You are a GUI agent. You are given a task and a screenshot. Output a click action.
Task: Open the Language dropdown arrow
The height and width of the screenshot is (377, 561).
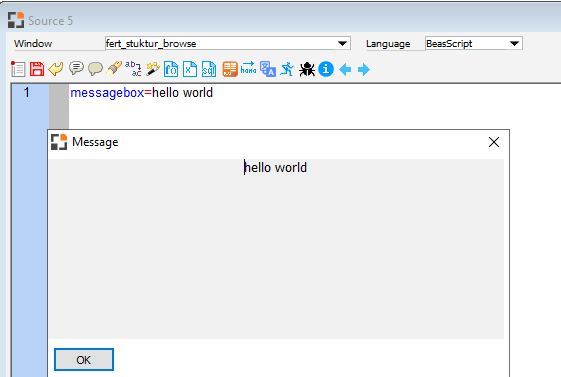[x=514, y=44]
